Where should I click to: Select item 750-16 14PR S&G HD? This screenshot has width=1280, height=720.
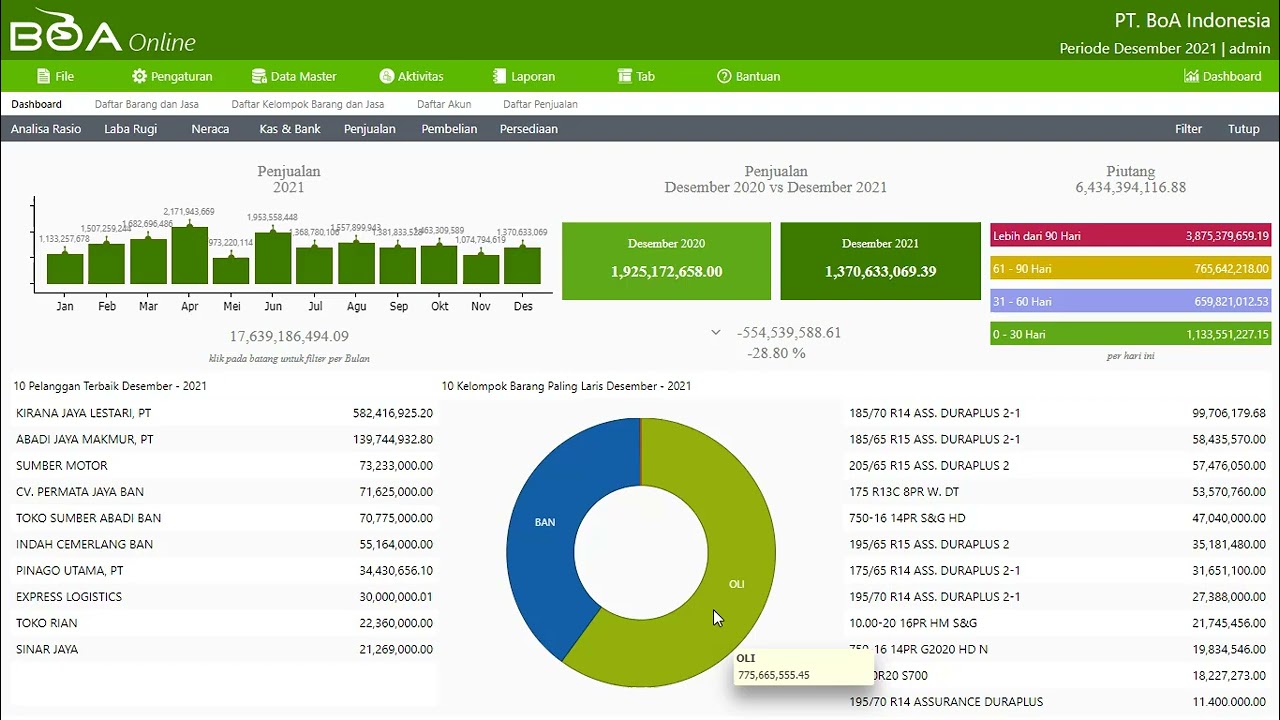point(1058,518)
